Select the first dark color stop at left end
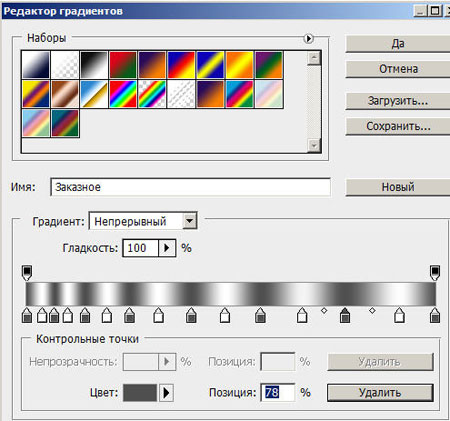The image size is (450, 421). (27, 315)
